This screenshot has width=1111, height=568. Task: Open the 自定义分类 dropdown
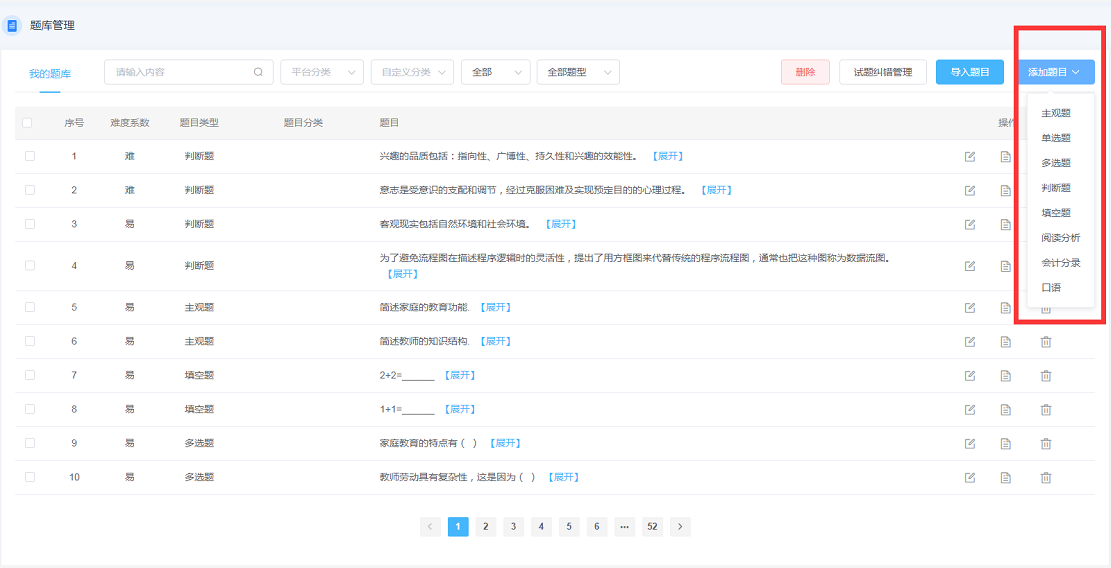[412, 72]
